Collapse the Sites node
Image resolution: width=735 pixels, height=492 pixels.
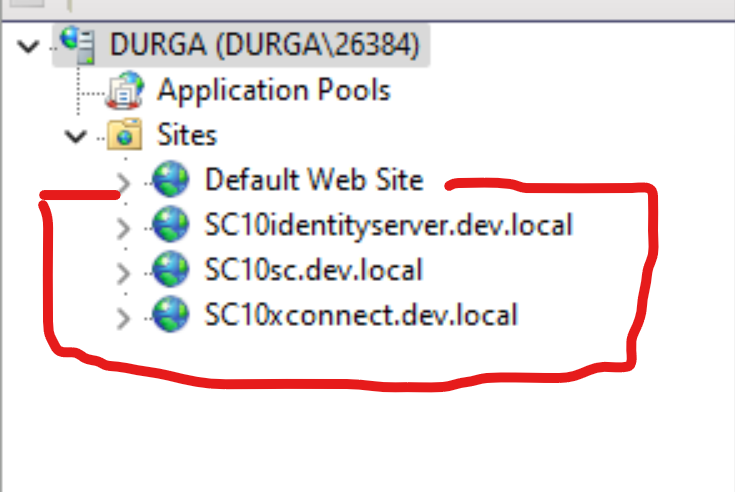(75, 136)
